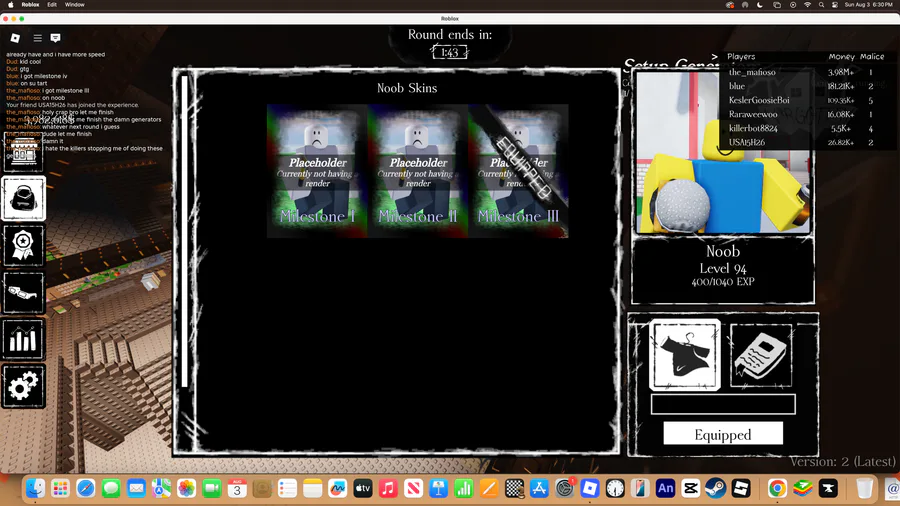Collapse the player list arrow
This screenshot has height=506, width=900.
click(x=714, y=56)
